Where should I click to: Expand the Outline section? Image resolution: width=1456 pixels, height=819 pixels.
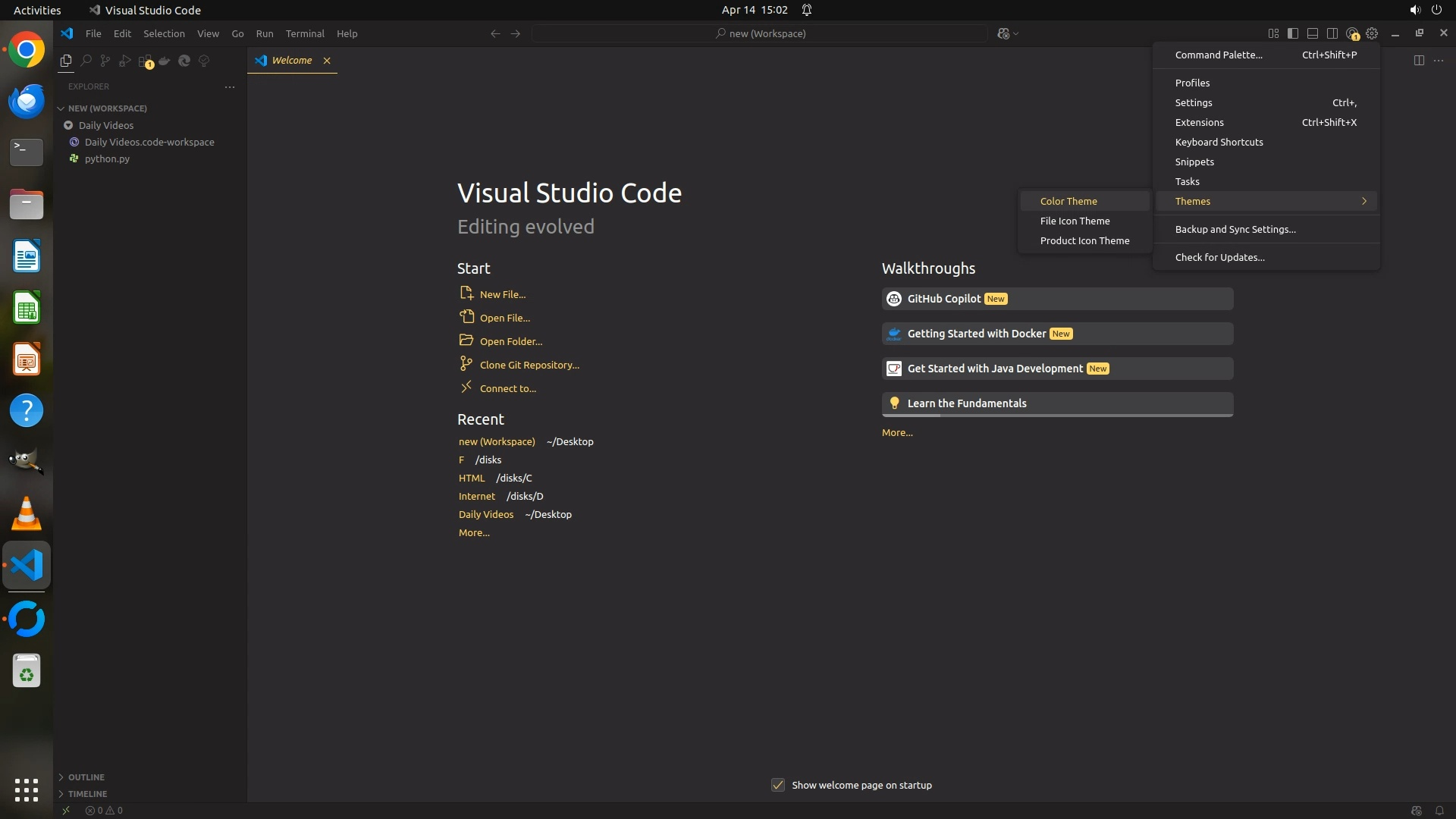pyautogui.click(x=86, y=777)
